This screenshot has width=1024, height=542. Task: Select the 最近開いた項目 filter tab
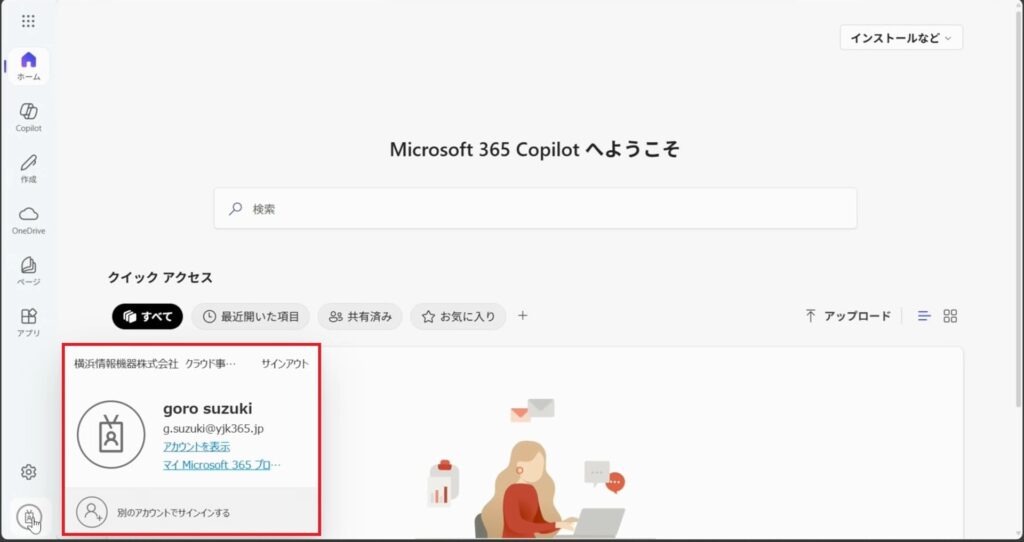pyautogui.click(x=251, y=317)
